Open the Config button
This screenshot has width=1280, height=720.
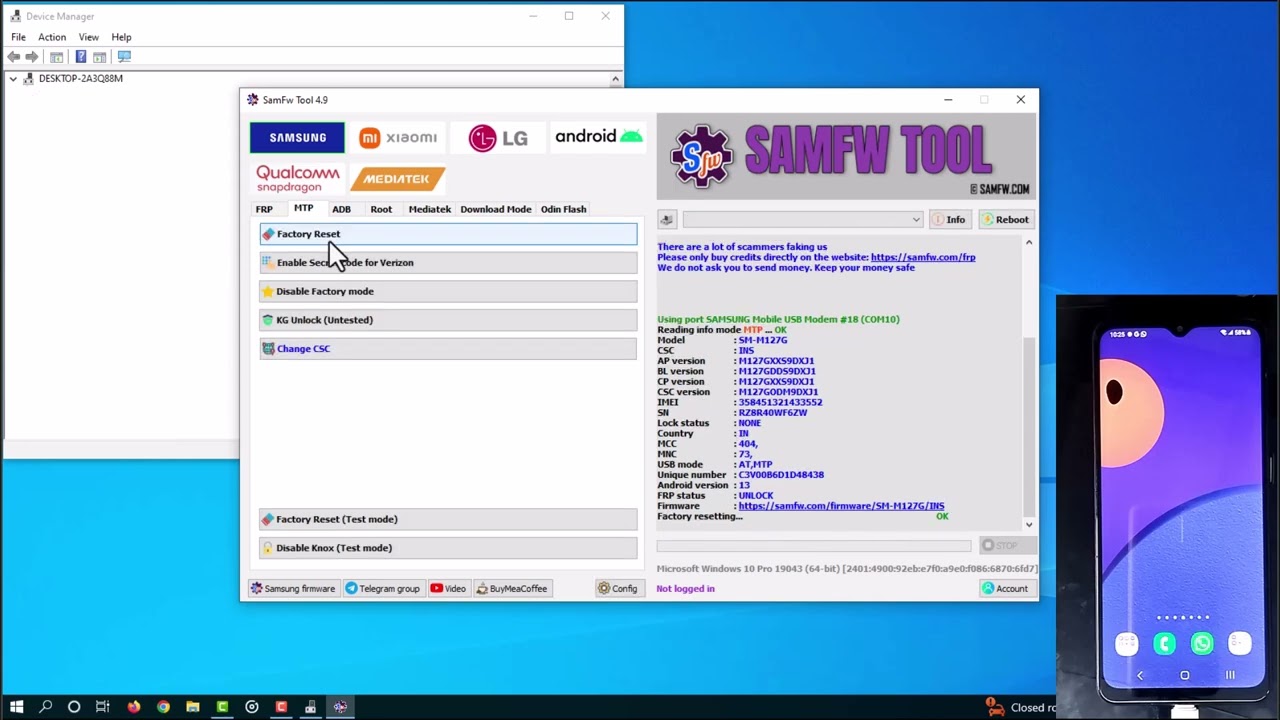(618, 589)
